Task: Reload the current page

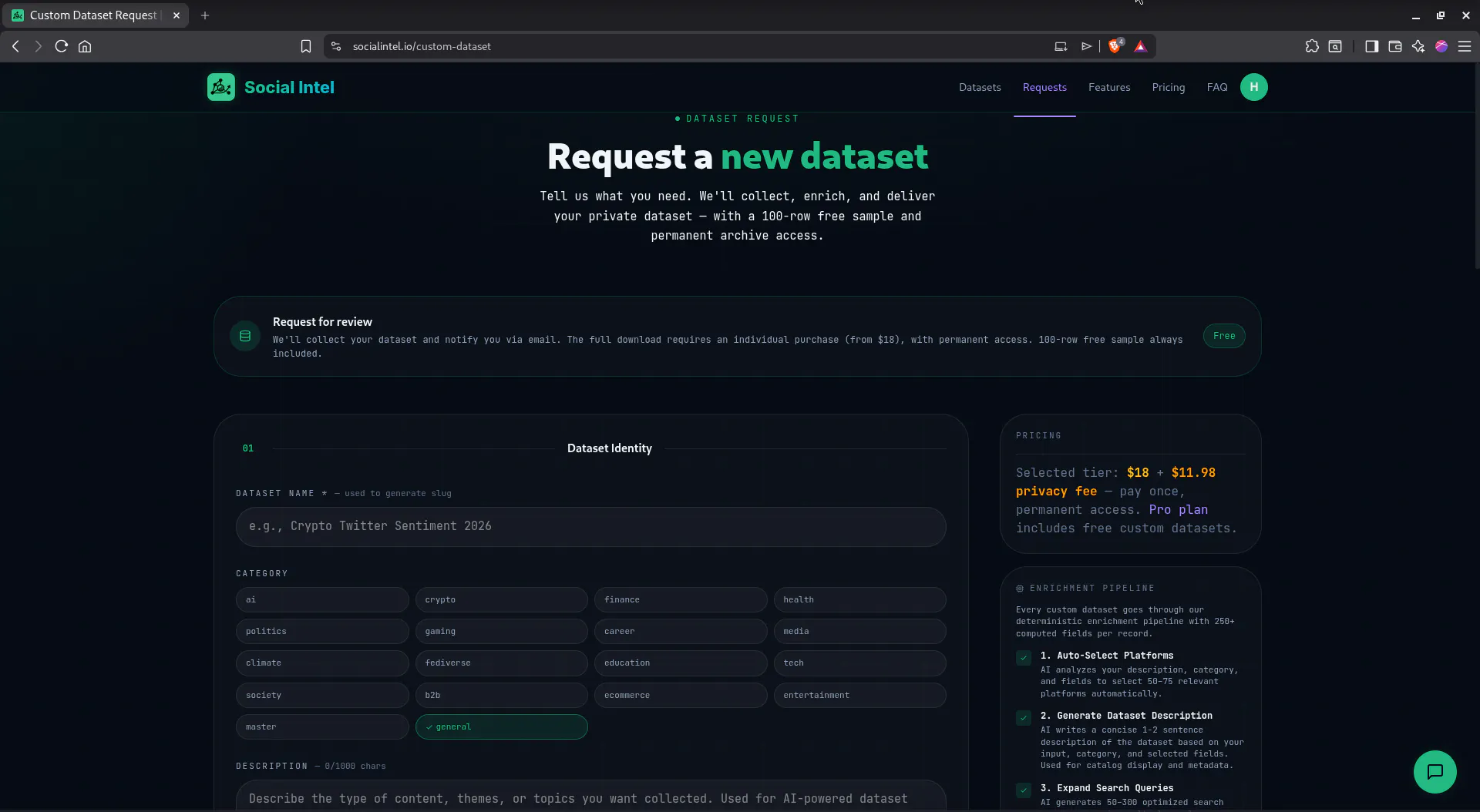Action: click(62, 46)
